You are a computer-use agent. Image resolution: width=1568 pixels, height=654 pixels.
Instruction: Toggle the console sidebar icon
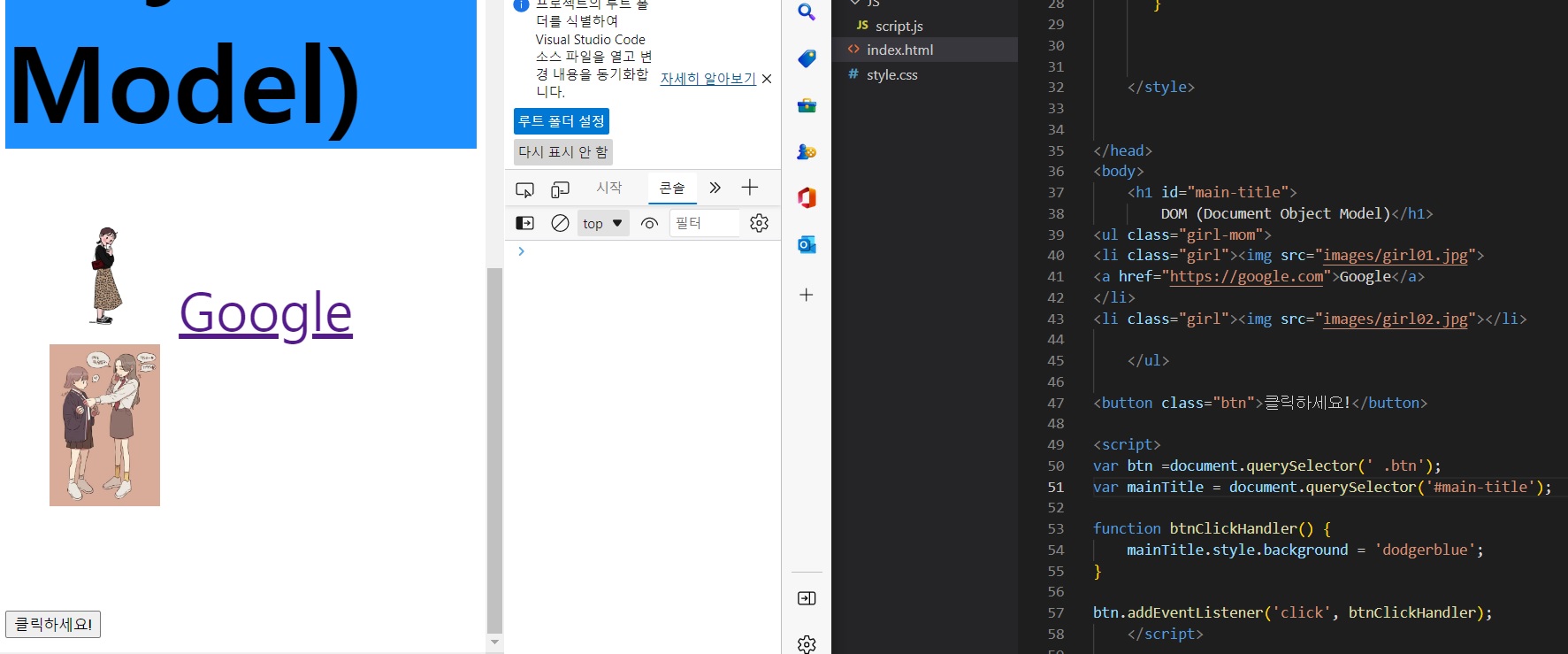click(524, 223)
